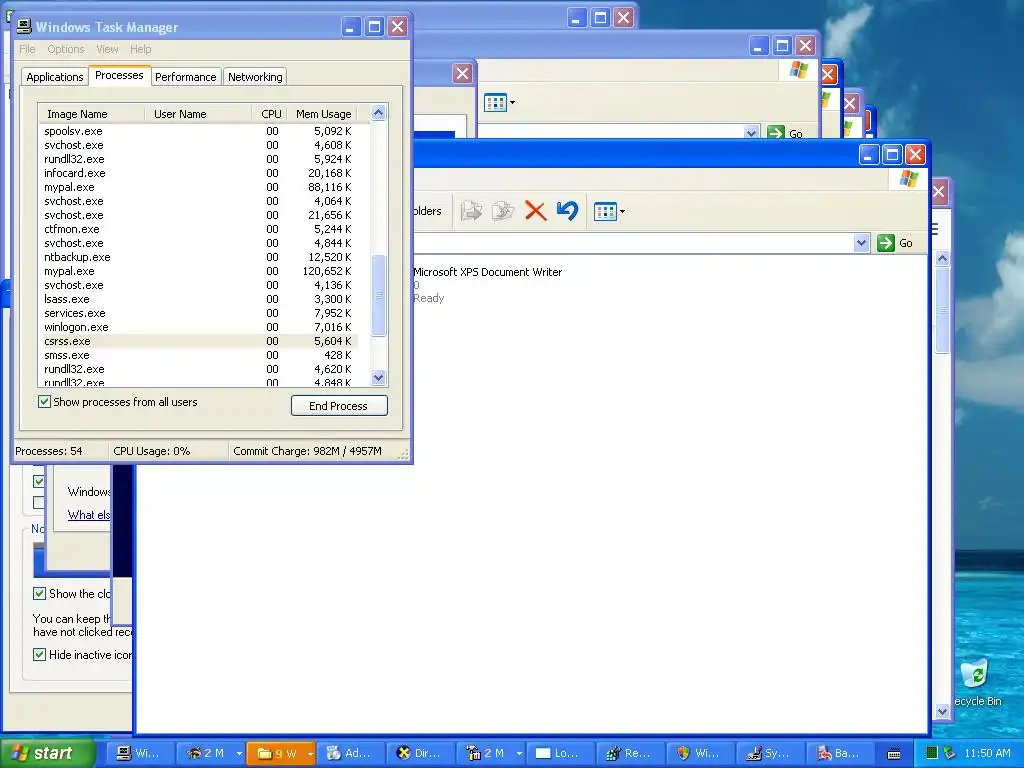
Task: Click the greyed Move To folder icon
Action: pos(471,211)
